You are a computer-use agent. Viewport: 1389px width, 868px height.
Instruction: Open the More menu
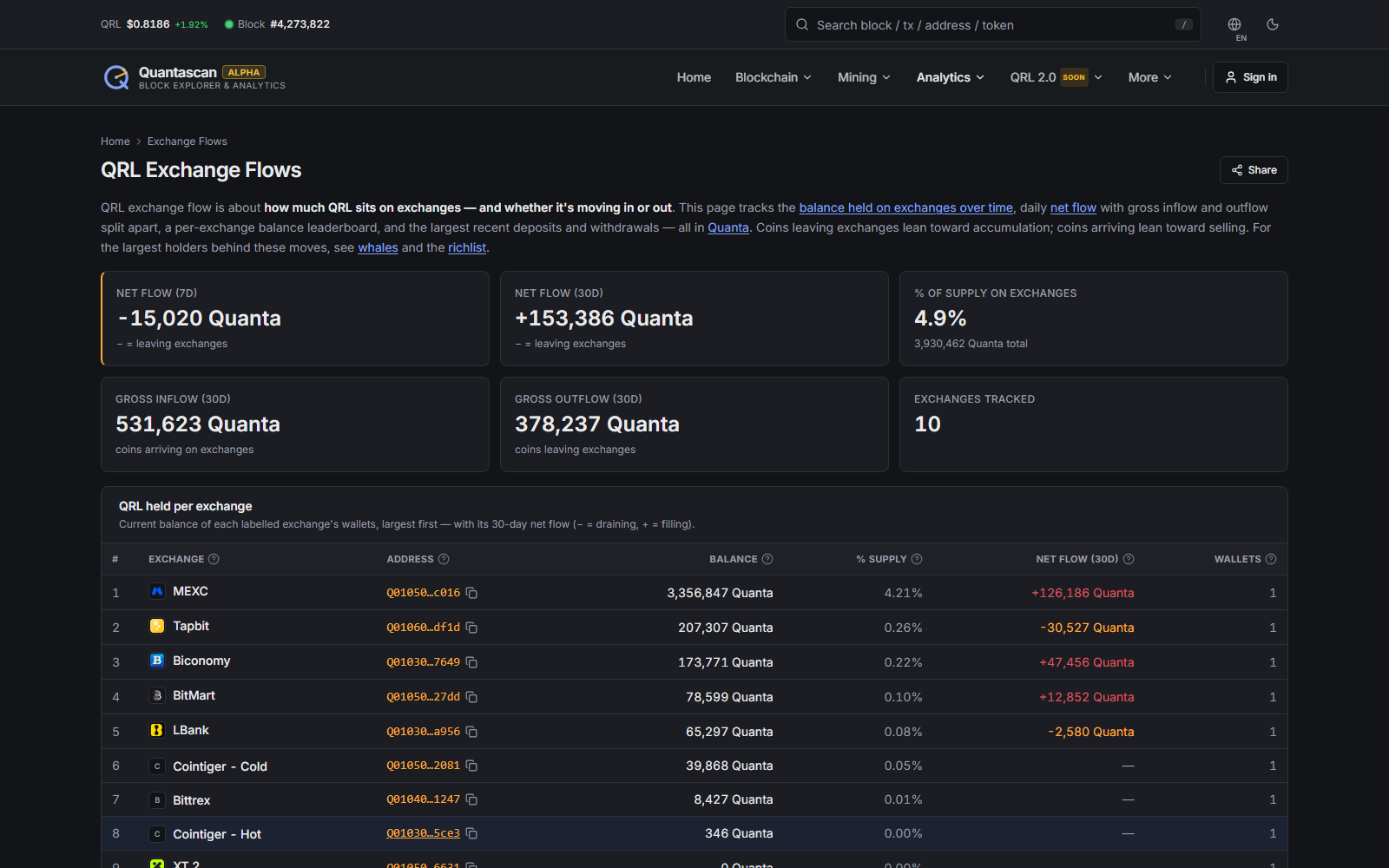click(x=1149, y=77)
